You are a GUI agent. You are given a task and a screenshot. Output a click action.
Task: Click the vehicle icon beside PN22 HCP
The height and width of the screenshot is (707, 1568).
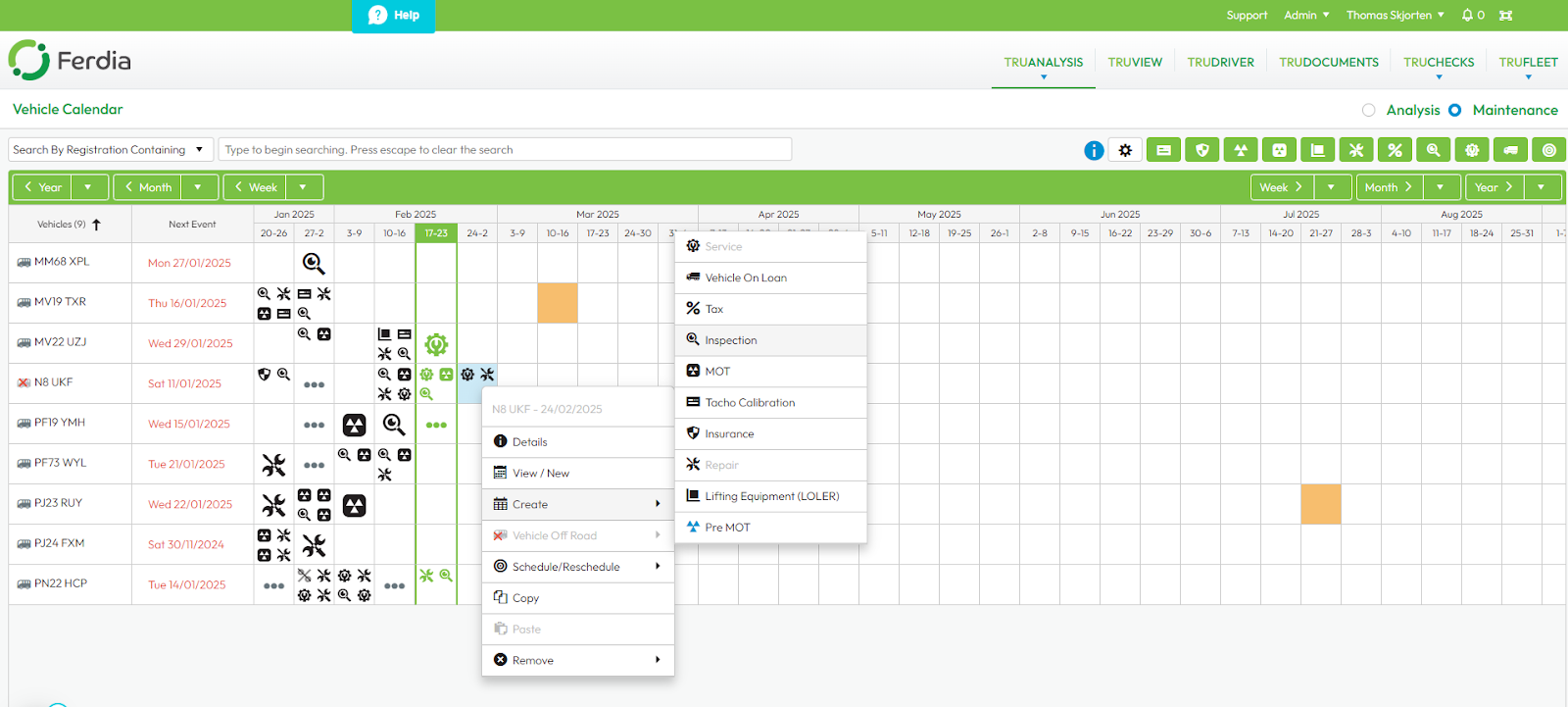[24, 584]
